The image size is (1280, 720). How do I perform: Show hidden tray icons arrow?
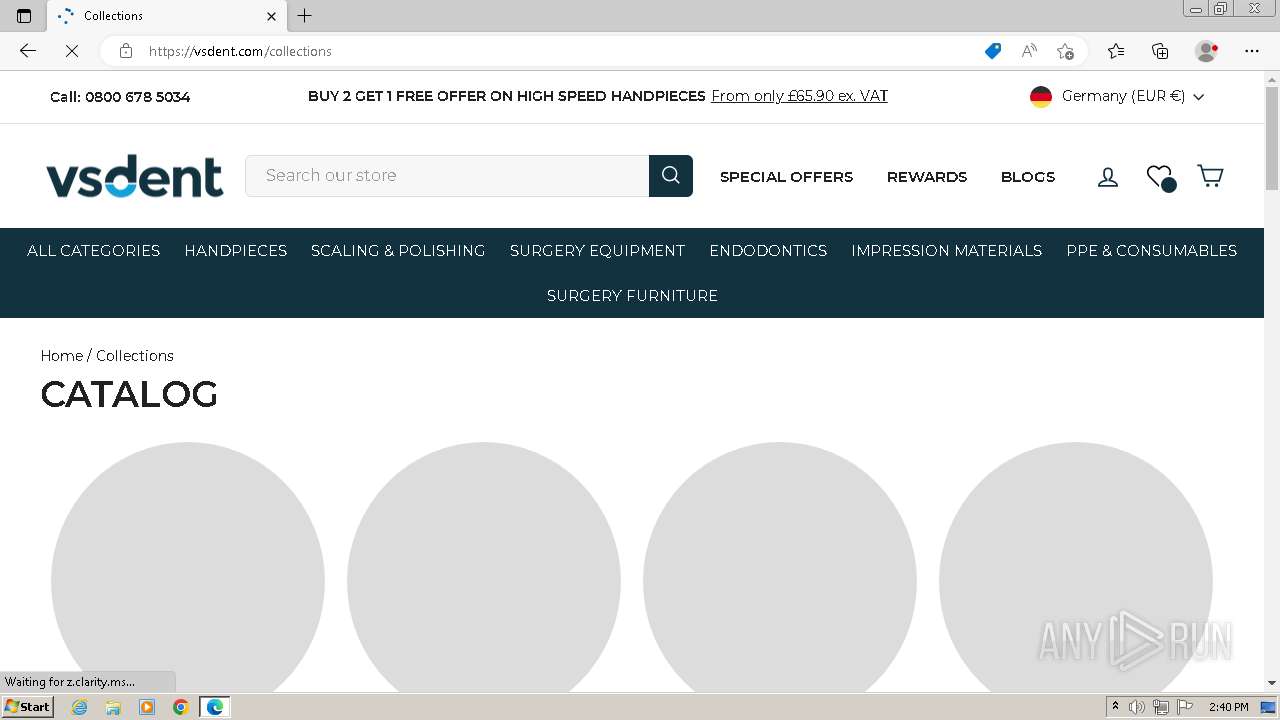(1115, 707)
